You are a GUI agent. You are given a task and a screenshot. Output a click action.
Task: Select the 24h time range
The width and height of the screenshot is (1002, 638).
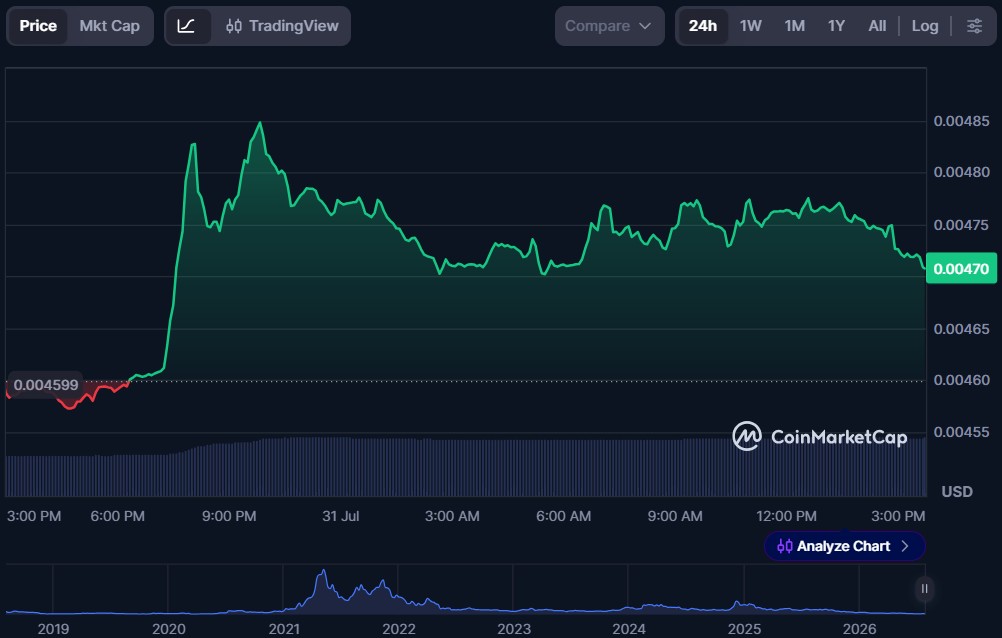(702, 26)
